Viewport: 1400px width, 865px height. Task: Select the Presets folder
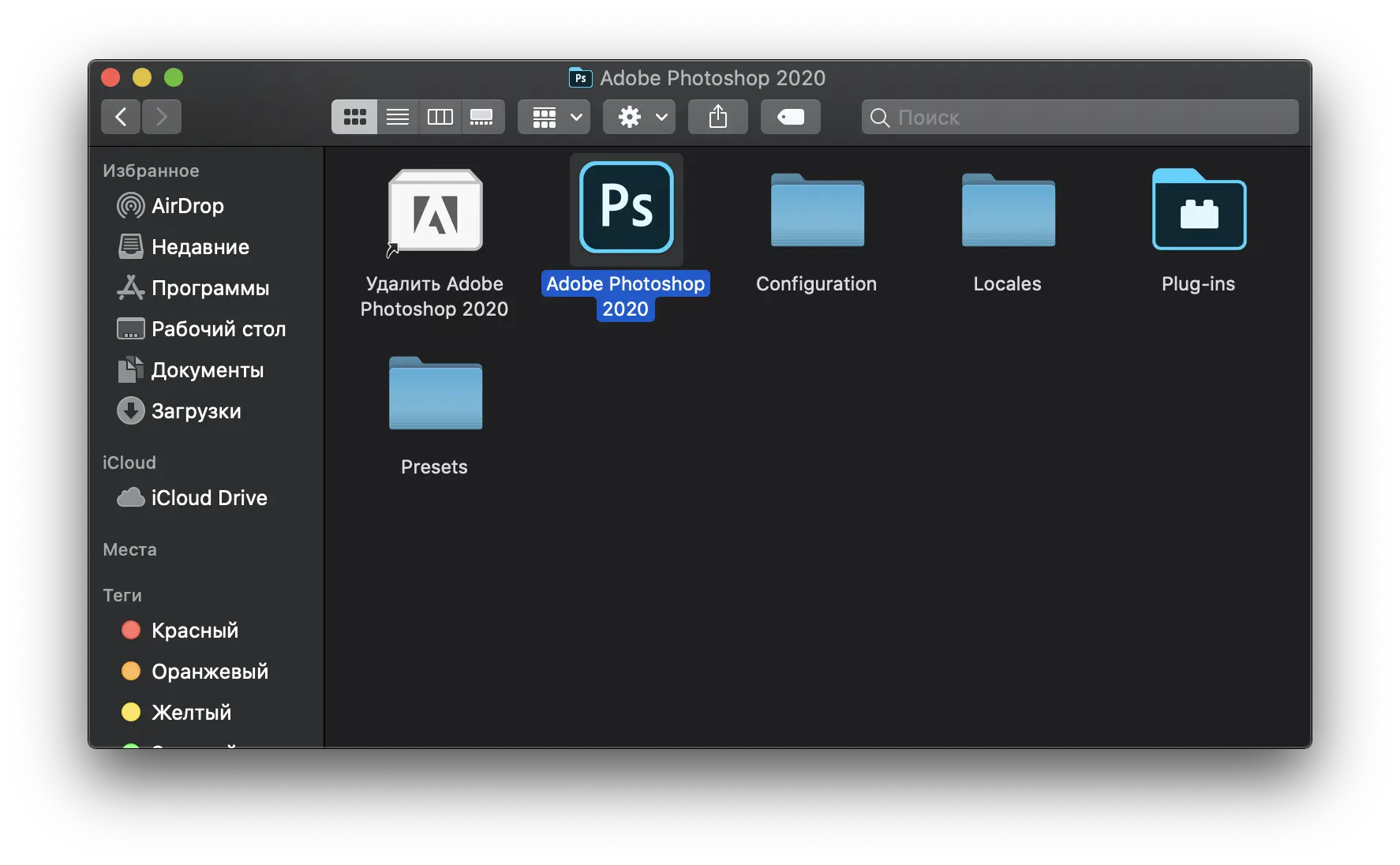coord(435,394)
